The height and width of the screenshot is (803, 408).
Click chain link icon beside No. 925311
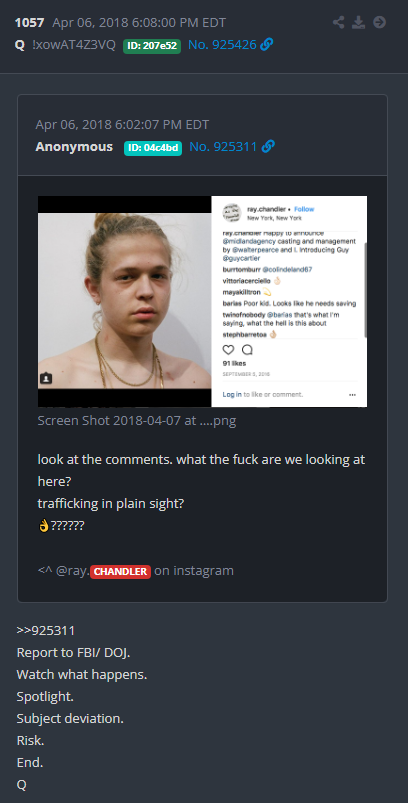coord(268,147)
